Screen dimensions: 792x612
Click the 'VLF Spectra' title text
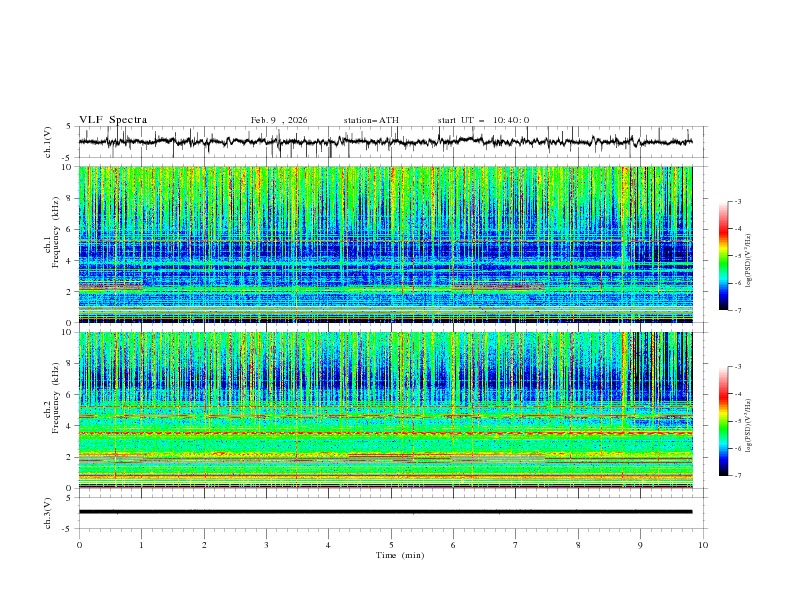coord(113,120)
